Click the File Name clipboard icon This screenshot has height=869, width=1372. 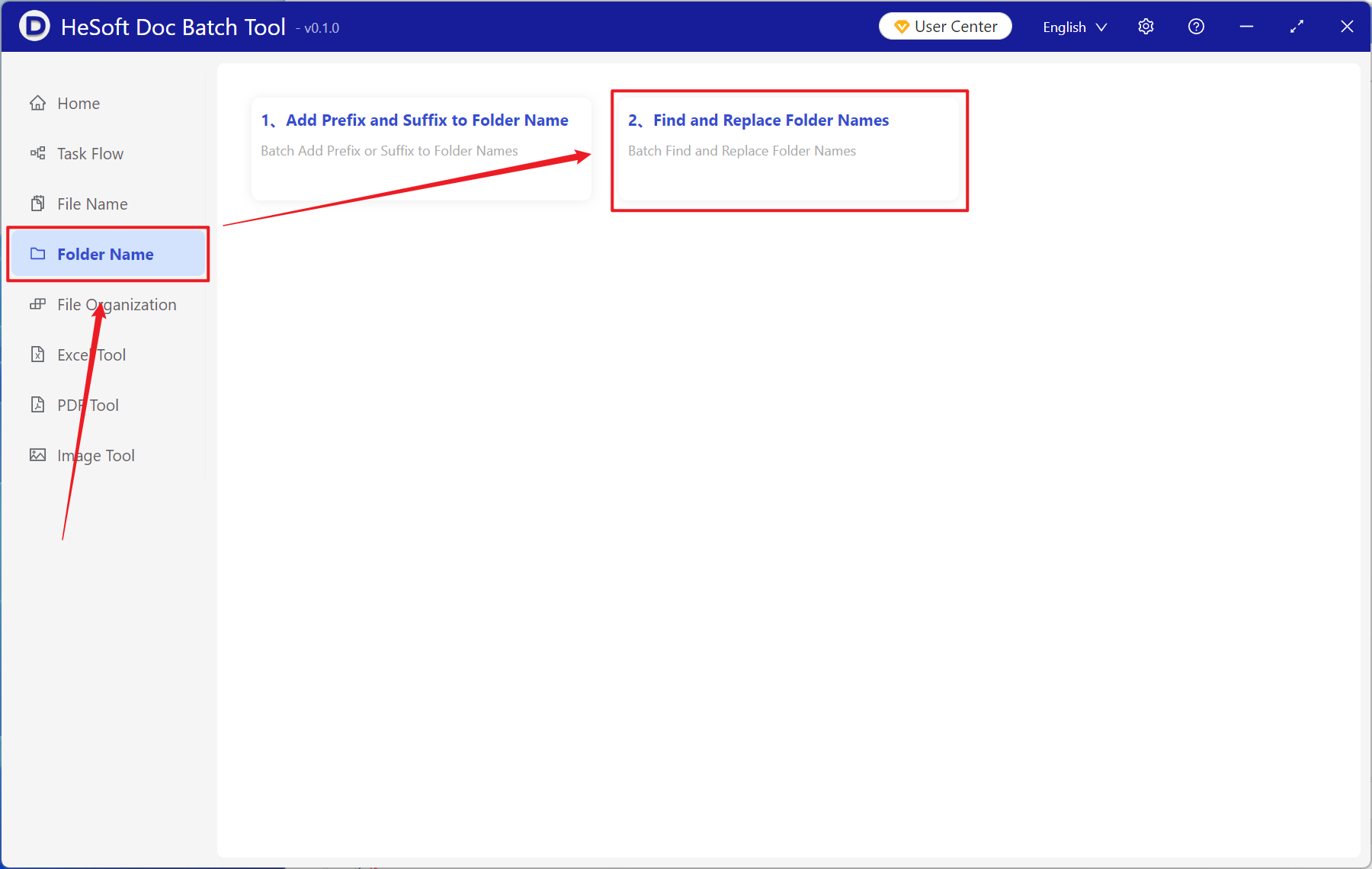pos(37,204)
